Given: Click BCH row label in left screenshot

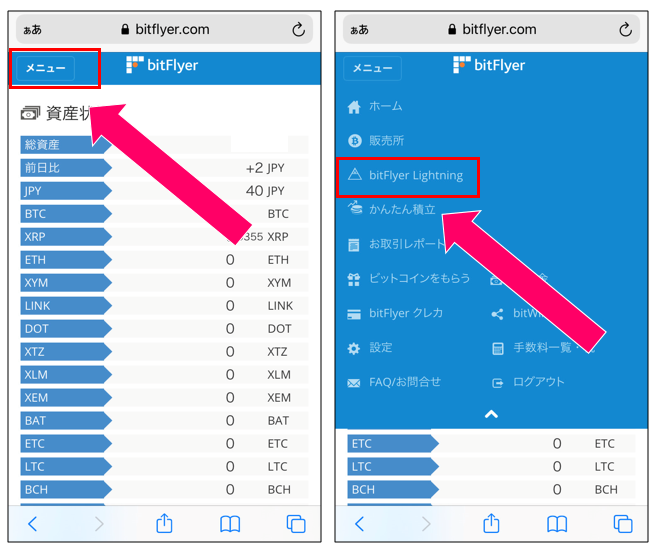Looking at the screenshot, I should coord(66,489).
